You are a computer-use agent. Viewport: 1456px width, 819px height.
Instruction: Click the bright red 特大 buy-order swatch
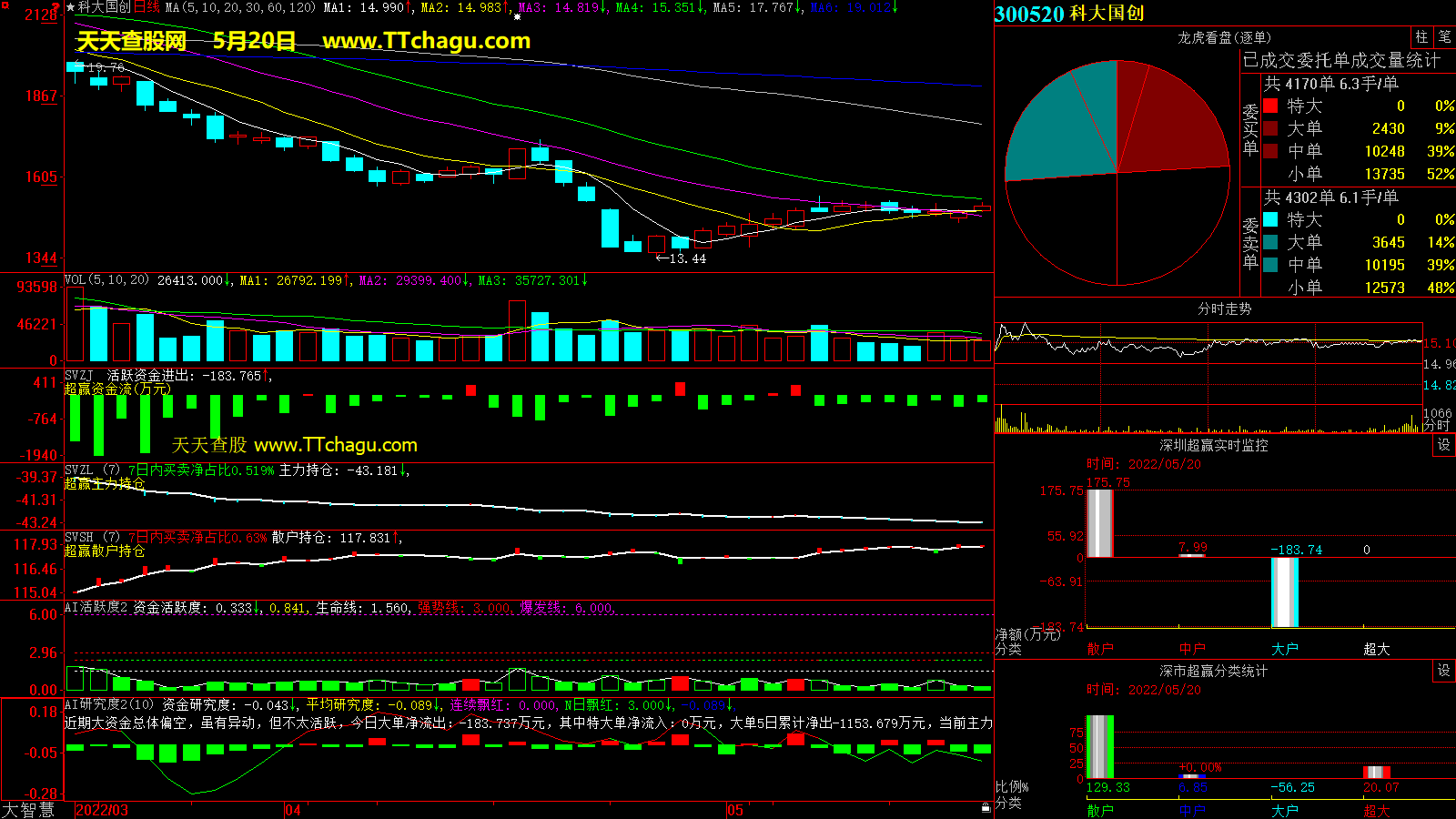pos(1270,106)
